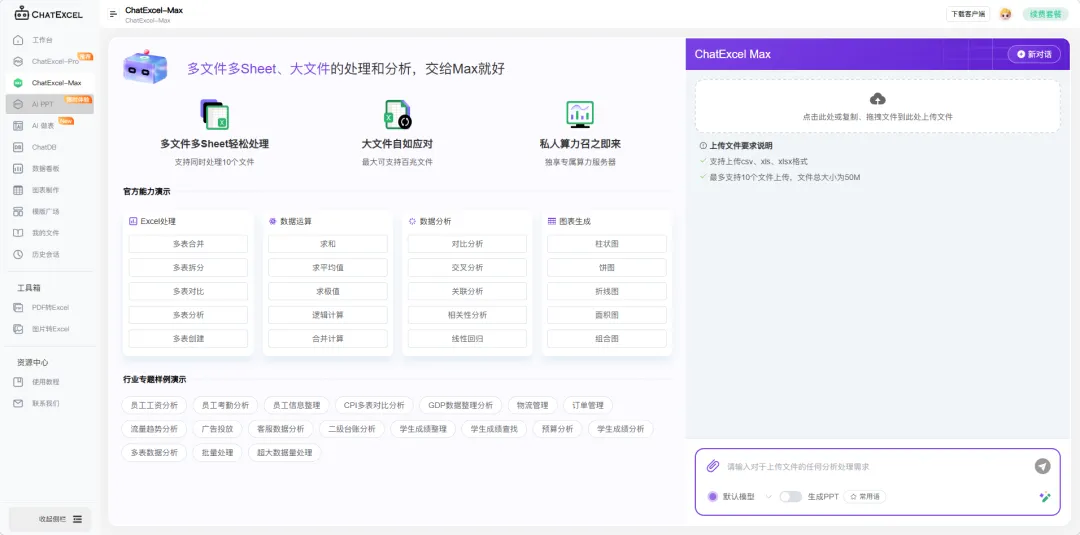Click the 数据看板 dashboard icon
Viewport: 1080px width, 535px height.
click(19, 168)
